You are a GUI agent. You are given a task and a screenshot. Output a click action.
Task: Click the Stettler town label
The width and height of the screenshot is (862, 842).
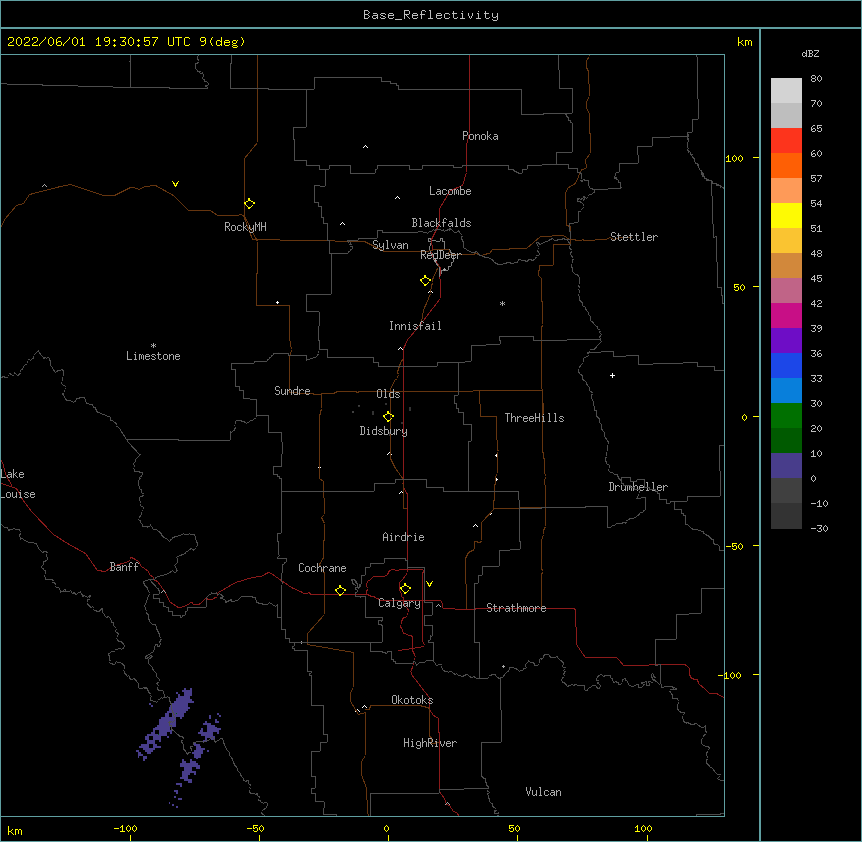[x=634, y=237]
